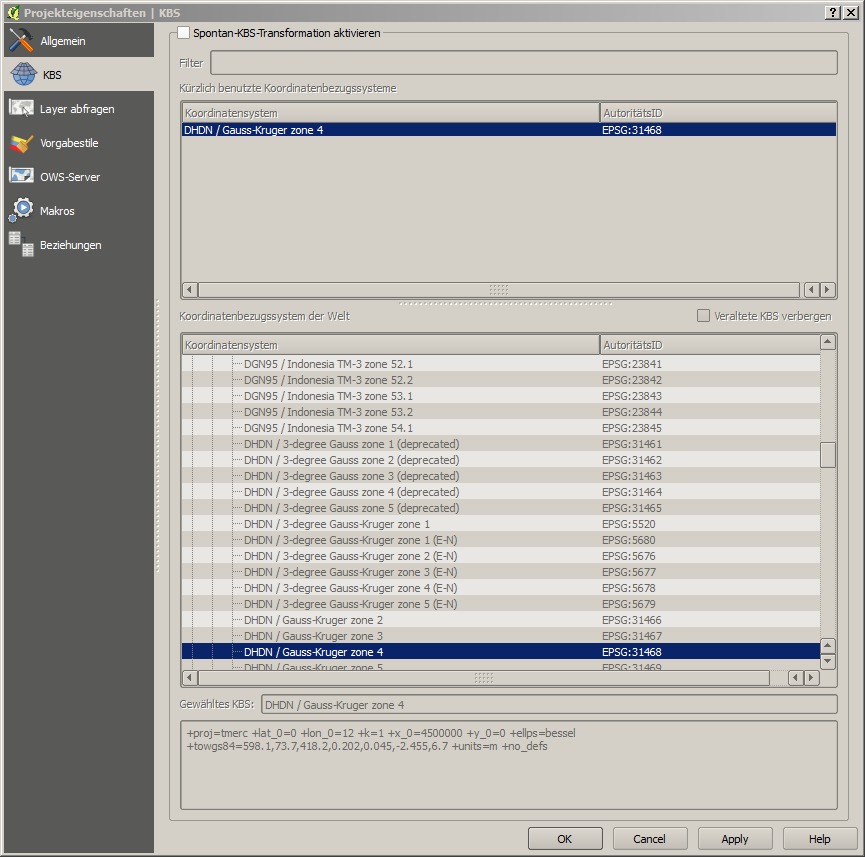865x857 pixels.
Task: Open the OWS-Server icon
Action: coord(22,176)
